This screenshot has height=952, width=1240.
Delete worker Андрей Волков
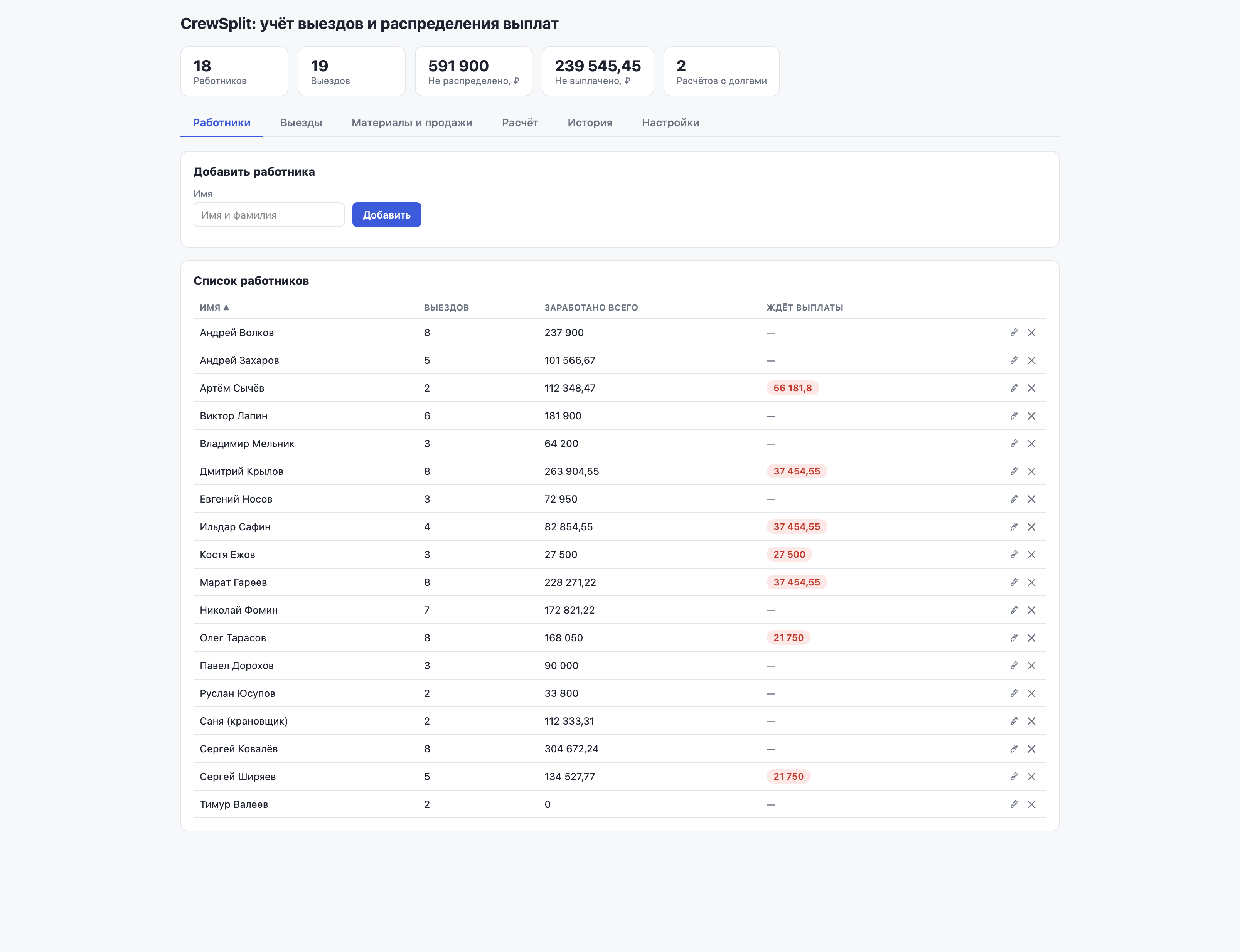pos(1031,333)
